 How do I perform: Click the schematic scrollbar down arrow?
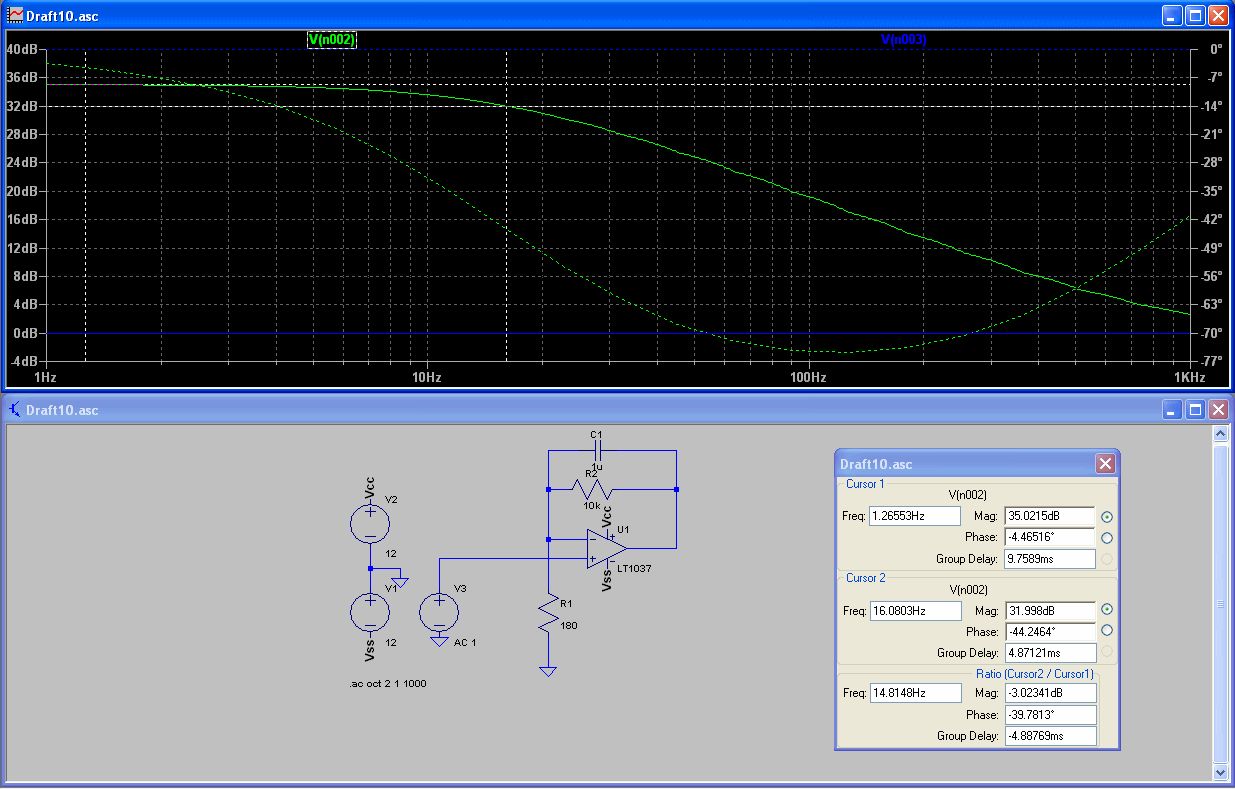pos(1219,773)
